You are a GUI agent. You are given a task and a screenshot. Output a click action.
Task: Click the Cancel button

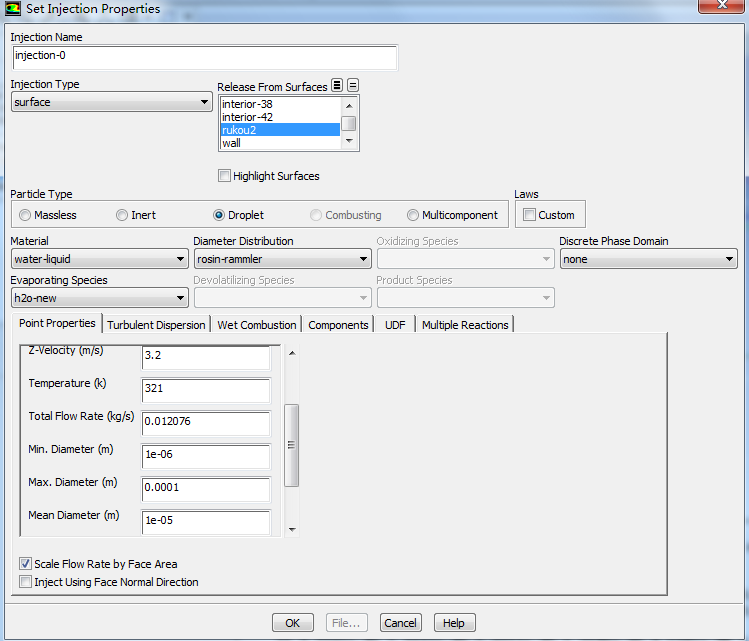click(x=400, y=623)
